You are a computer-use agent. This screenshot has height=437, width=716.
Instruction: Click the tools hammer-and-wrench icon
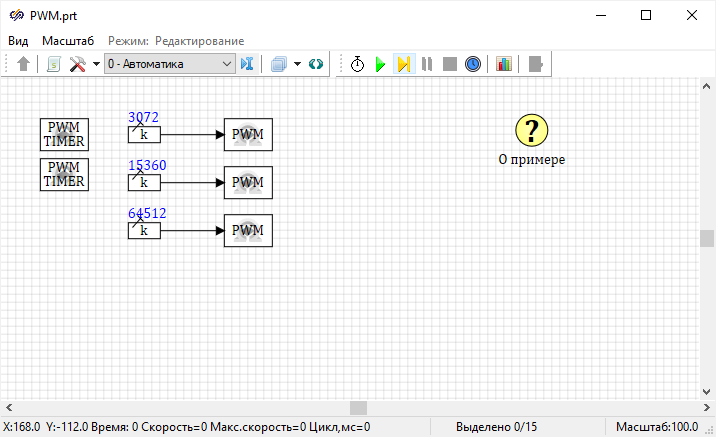[77, 64]
